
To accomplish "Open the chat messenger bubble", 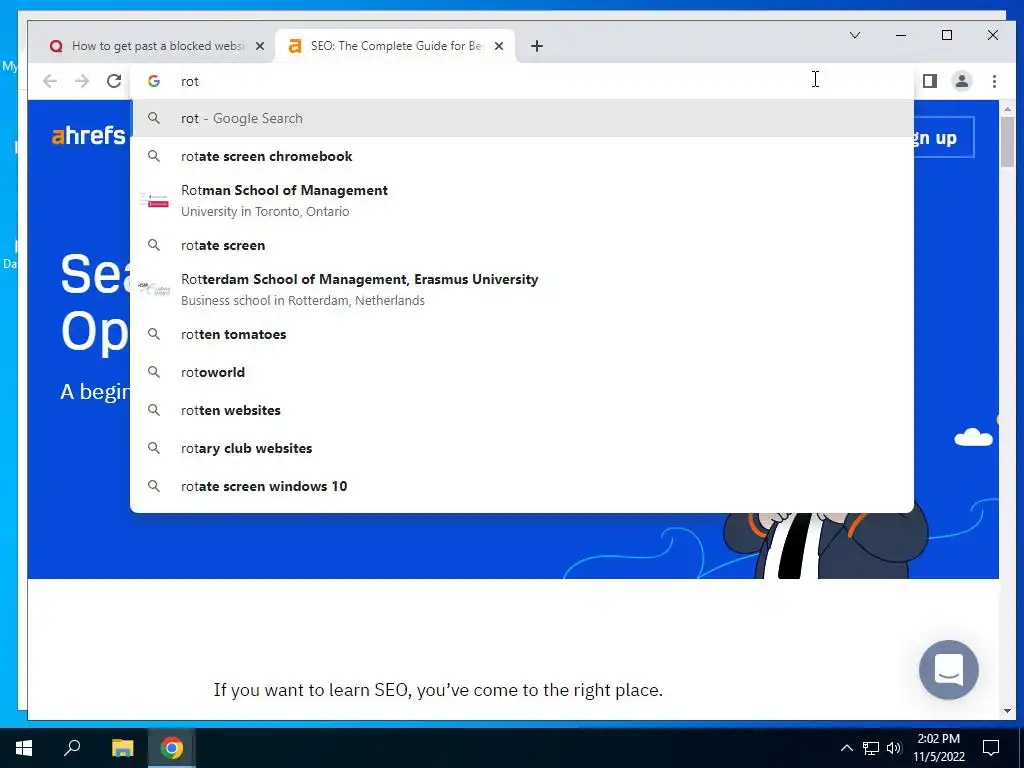I will coord(948,669).
